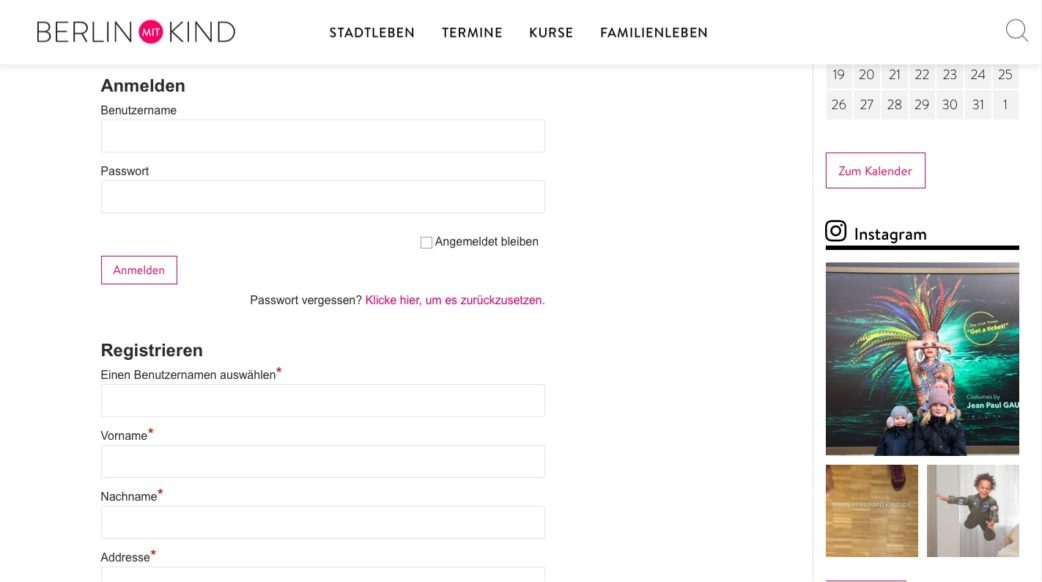Image resolution: width=1042 pixels, height=582 pixels.
Task: Click the Instagram section heading text
Action: pyautogui.click(x=890, y=235)
